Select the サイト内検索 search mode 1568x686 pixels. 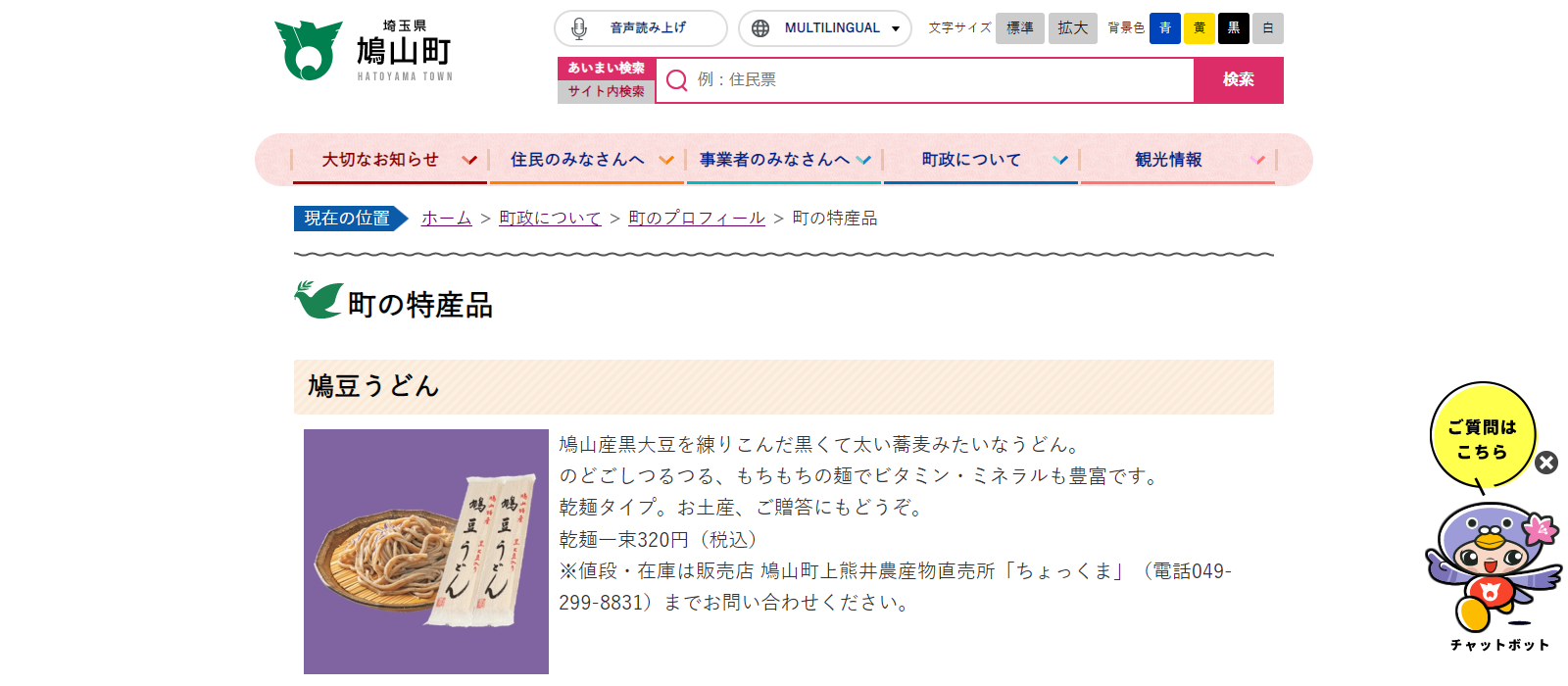coord(606,91)
